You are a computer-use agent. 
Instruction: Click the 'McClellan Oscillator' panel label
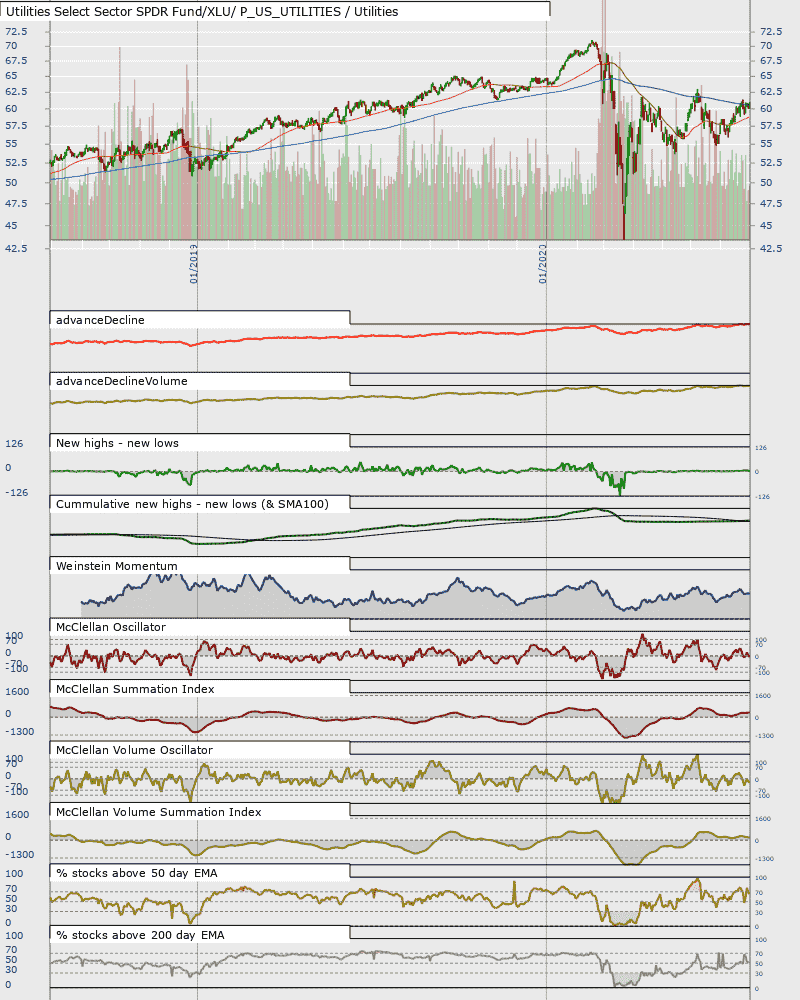[x=111, y=628]
